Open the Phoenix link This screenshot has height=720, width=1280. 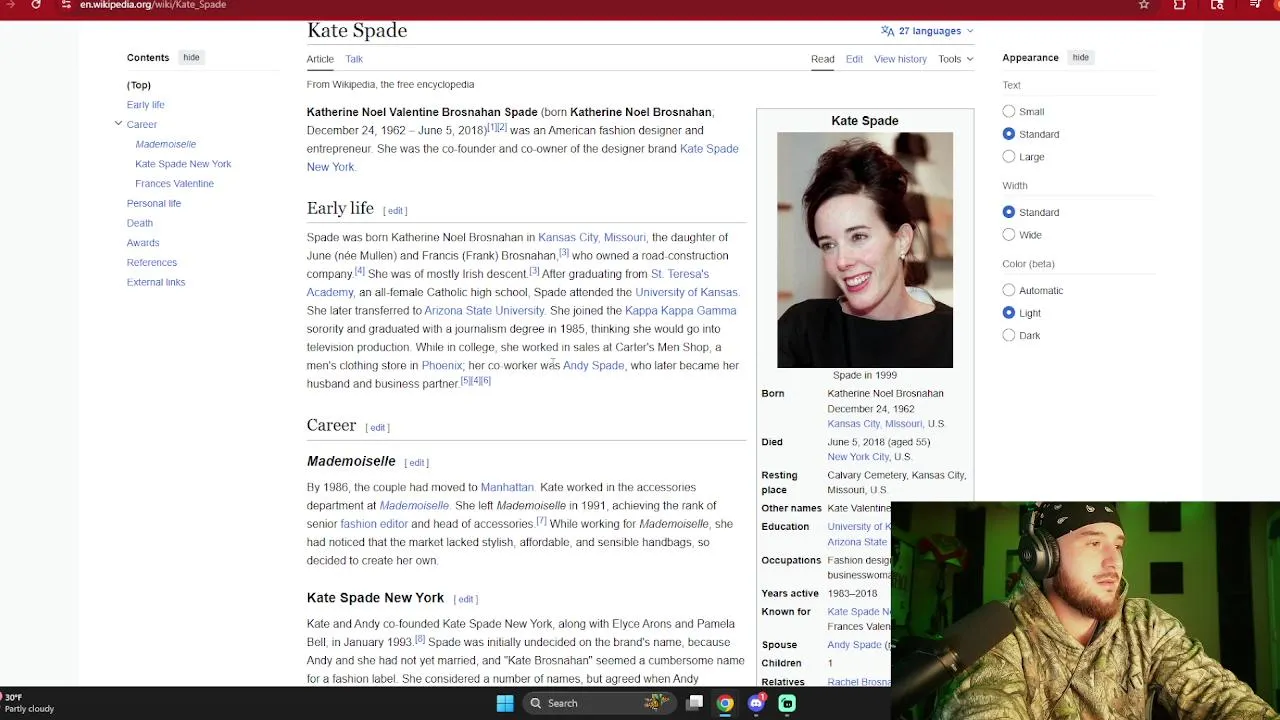click(x=442, y=366)
